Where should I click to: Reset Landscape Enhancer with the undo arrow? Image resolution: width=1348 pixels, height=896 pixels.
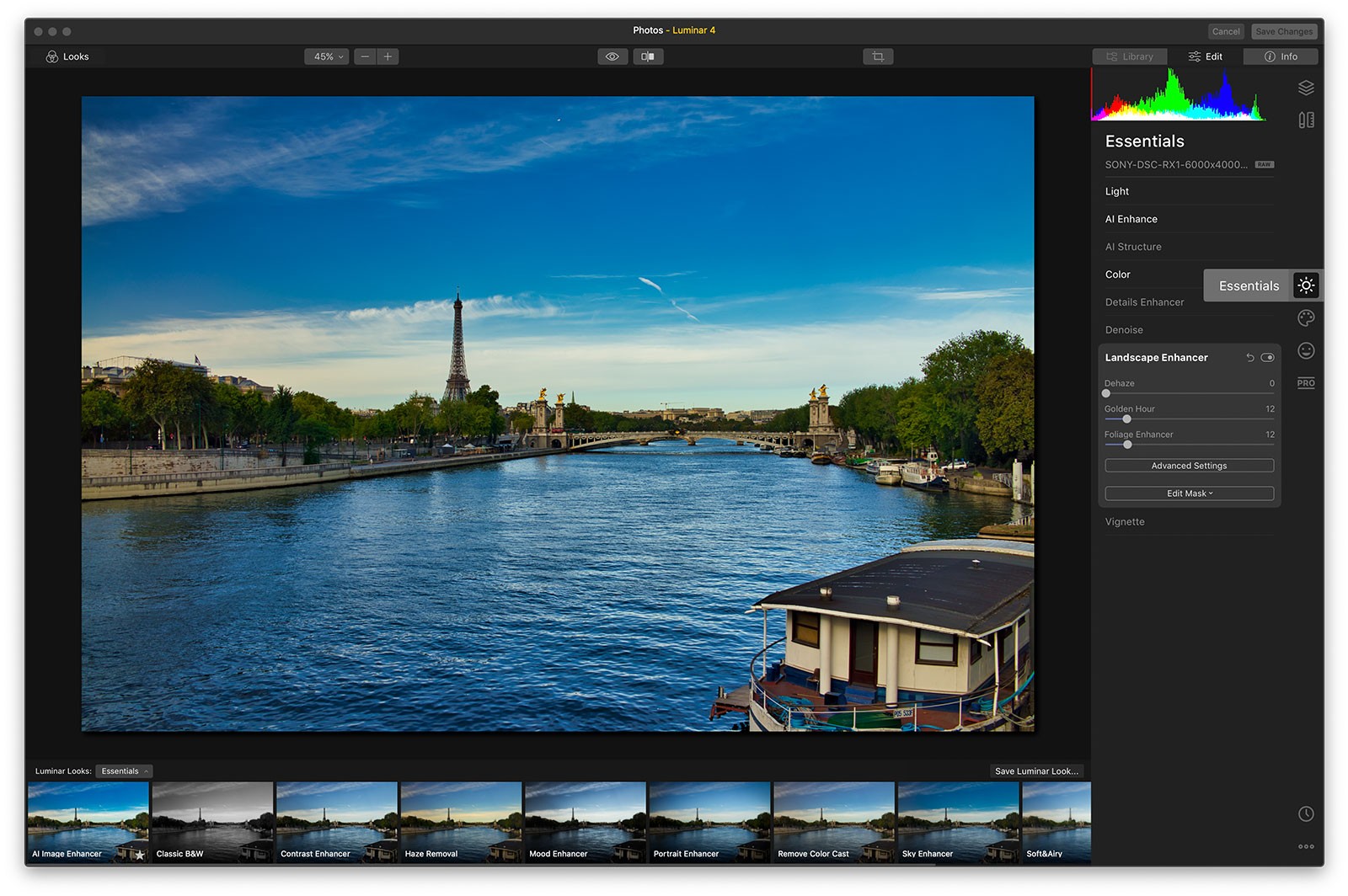point(1250,358)
